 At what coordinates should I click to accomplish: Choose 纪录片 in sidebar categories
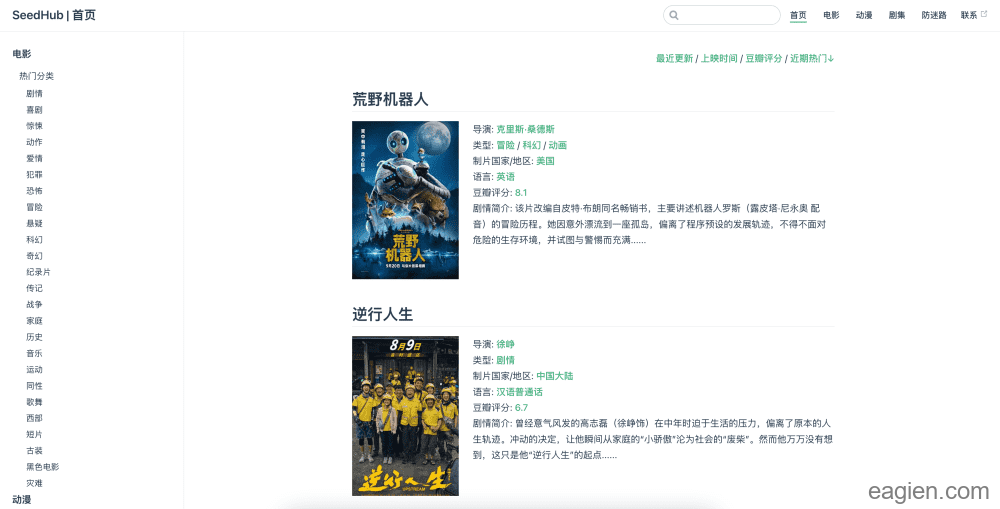[x=38, y=272]
